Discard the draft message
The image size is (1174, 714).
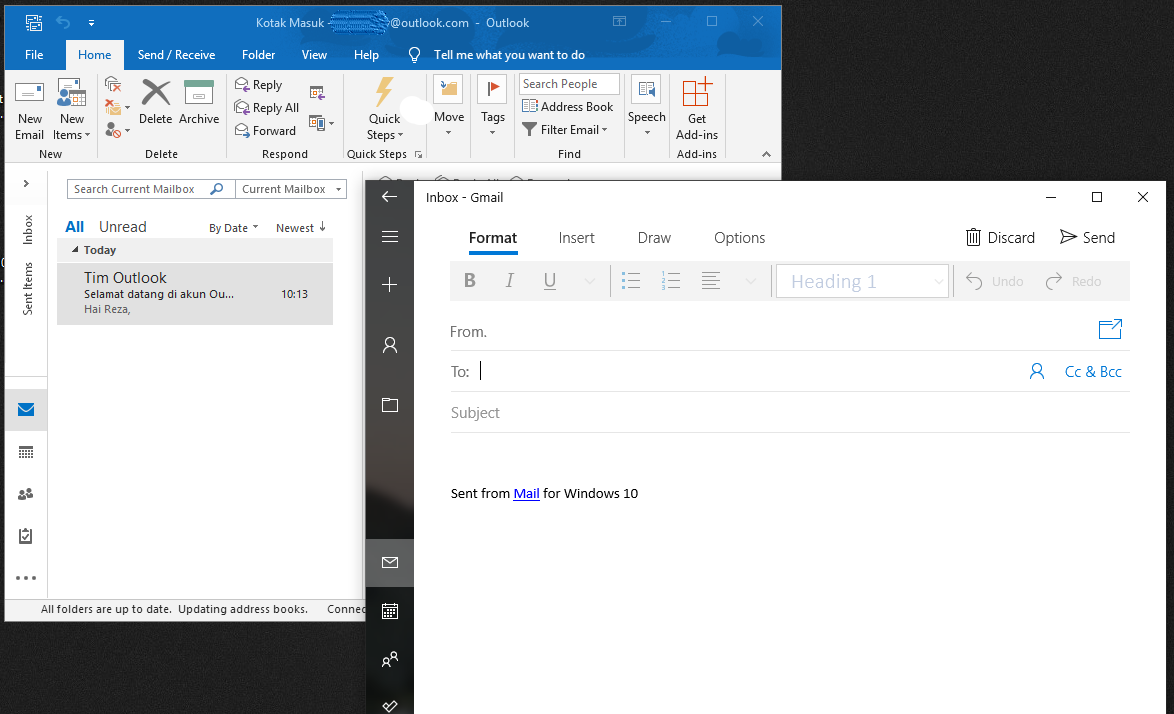coord(1000,237)
